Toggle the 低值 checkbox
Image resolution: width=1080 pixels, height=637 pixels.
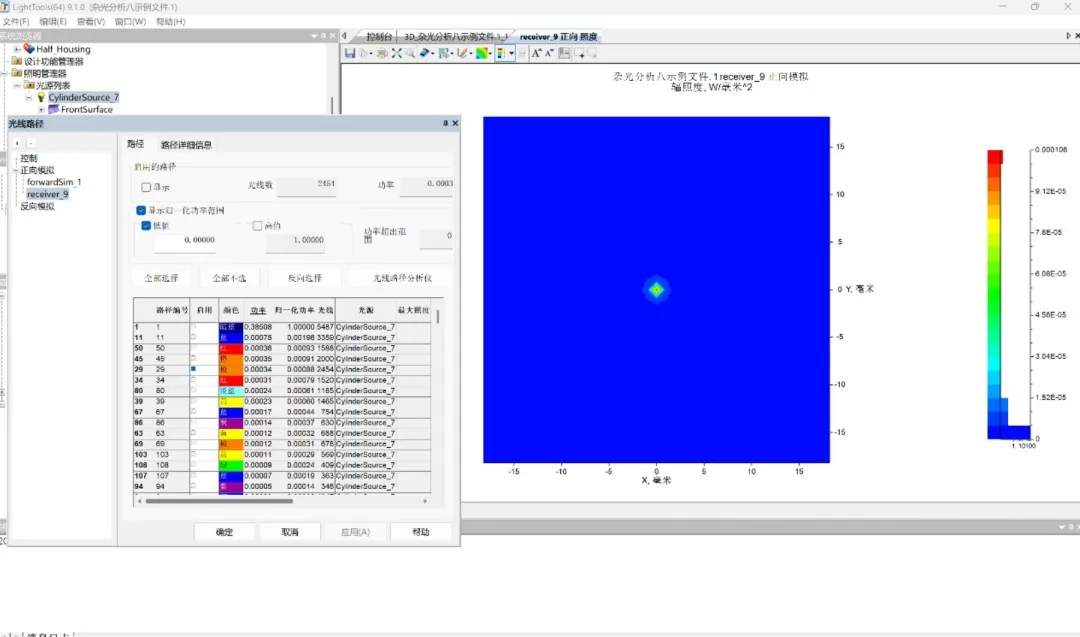146,226
